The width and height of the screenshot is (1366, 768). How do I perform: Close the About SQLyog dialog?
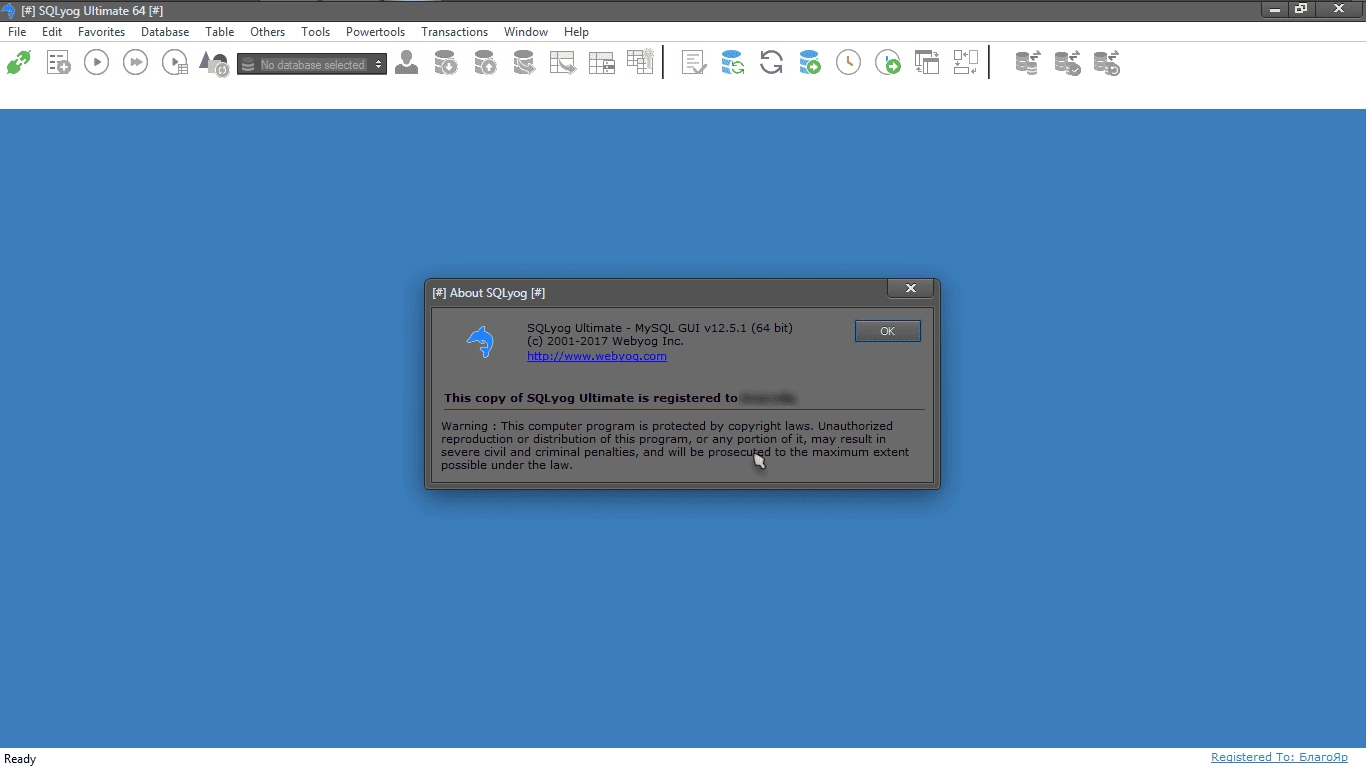click(911, 288)
